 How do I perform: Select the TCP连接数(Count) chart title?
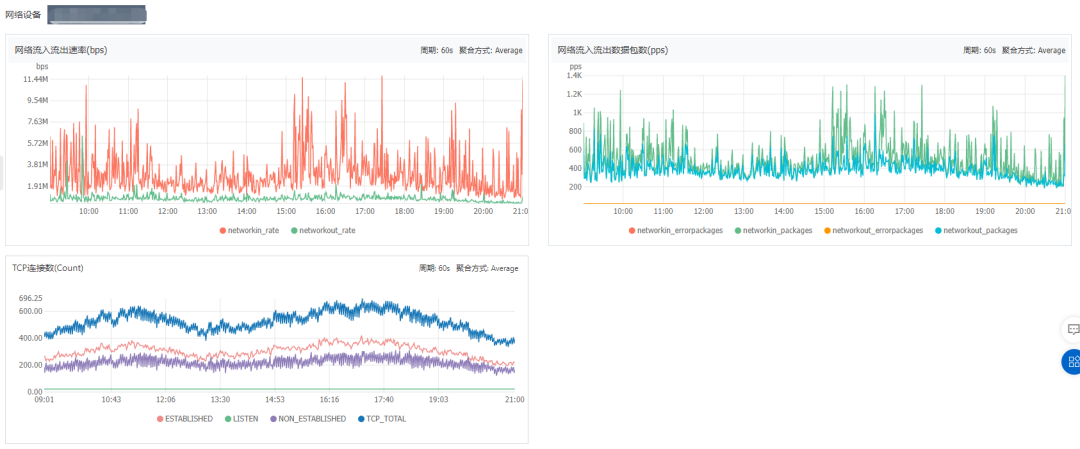tap(48, 268)
